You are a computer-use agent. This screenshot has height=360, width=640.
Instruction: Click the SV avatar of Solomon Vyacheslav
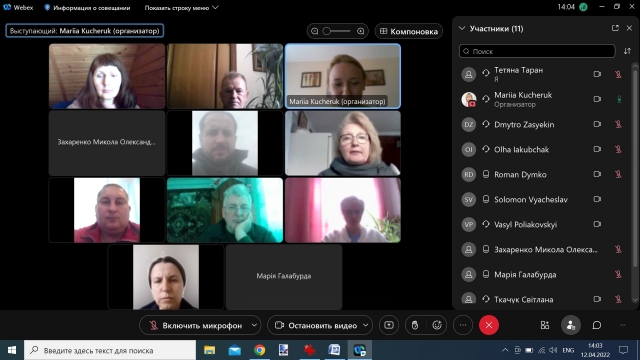pyautogui.click(x=469, y=199)
